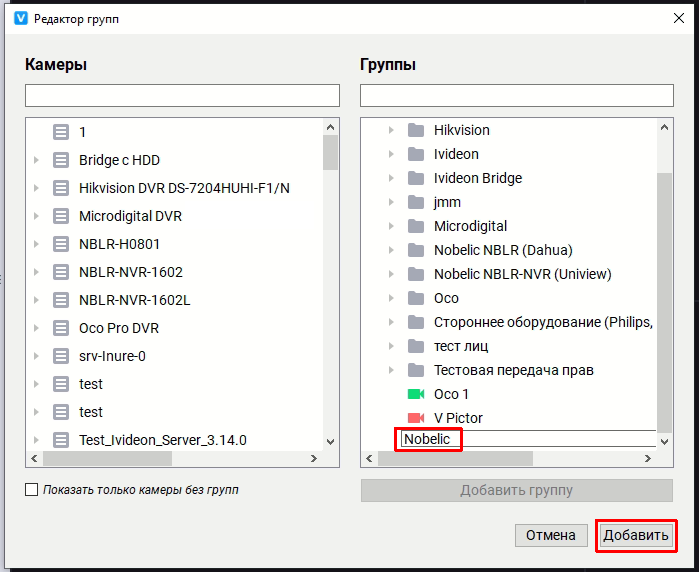Image resolution: width=699 pixels, height=572 pixels.
Task: Click the Ivideon Bridge folder icon
Action: click(x=416, y=178)
